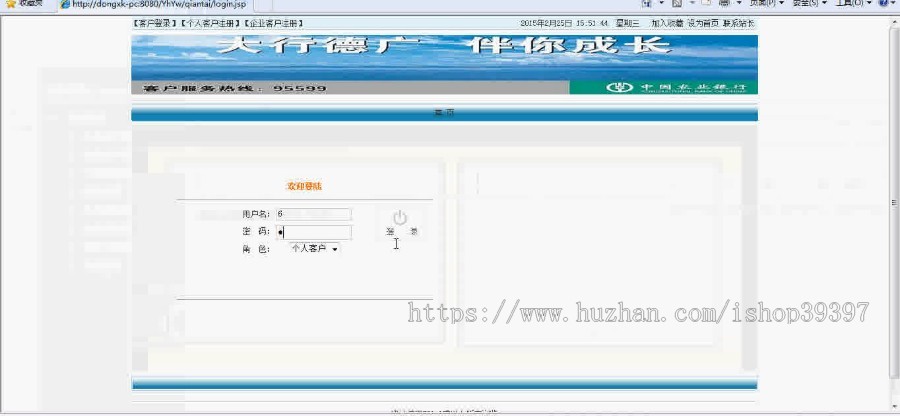Click the vertical scrollbar thumb
Image resolution: width=900 pixels, height=416 pixels.
click(x=894, y=202)
